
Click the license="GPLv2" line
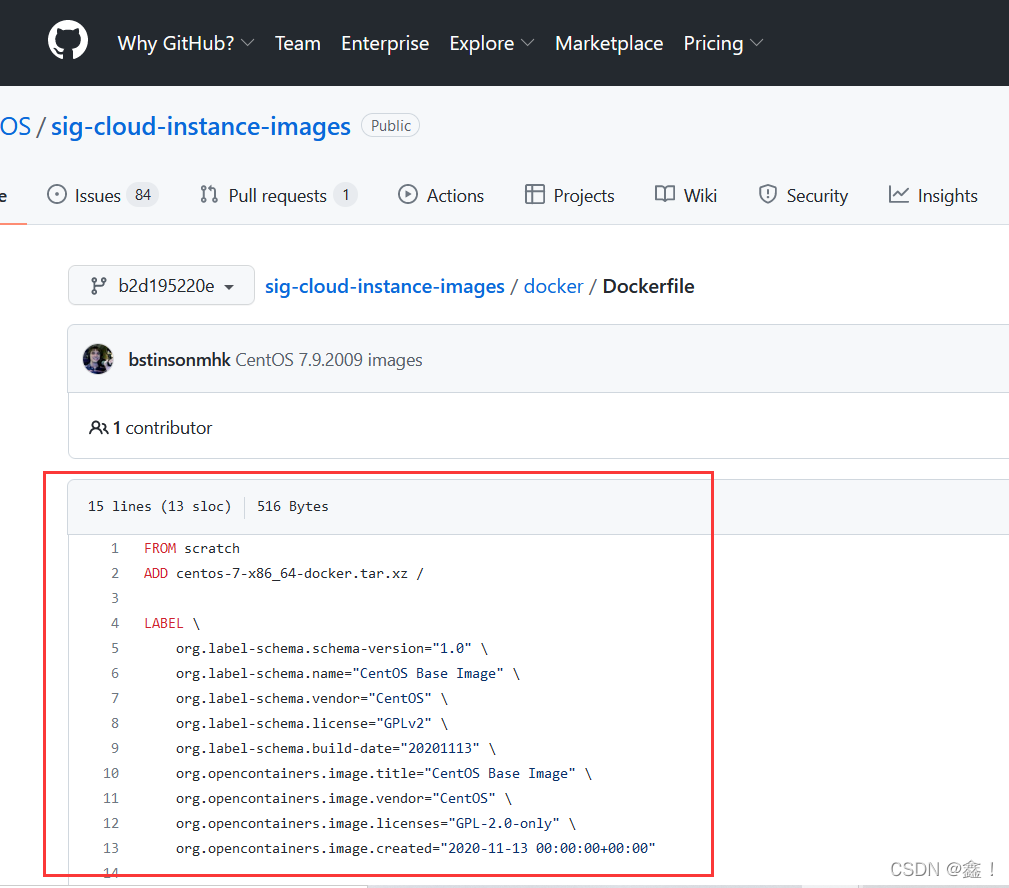(x=311, y=723)
